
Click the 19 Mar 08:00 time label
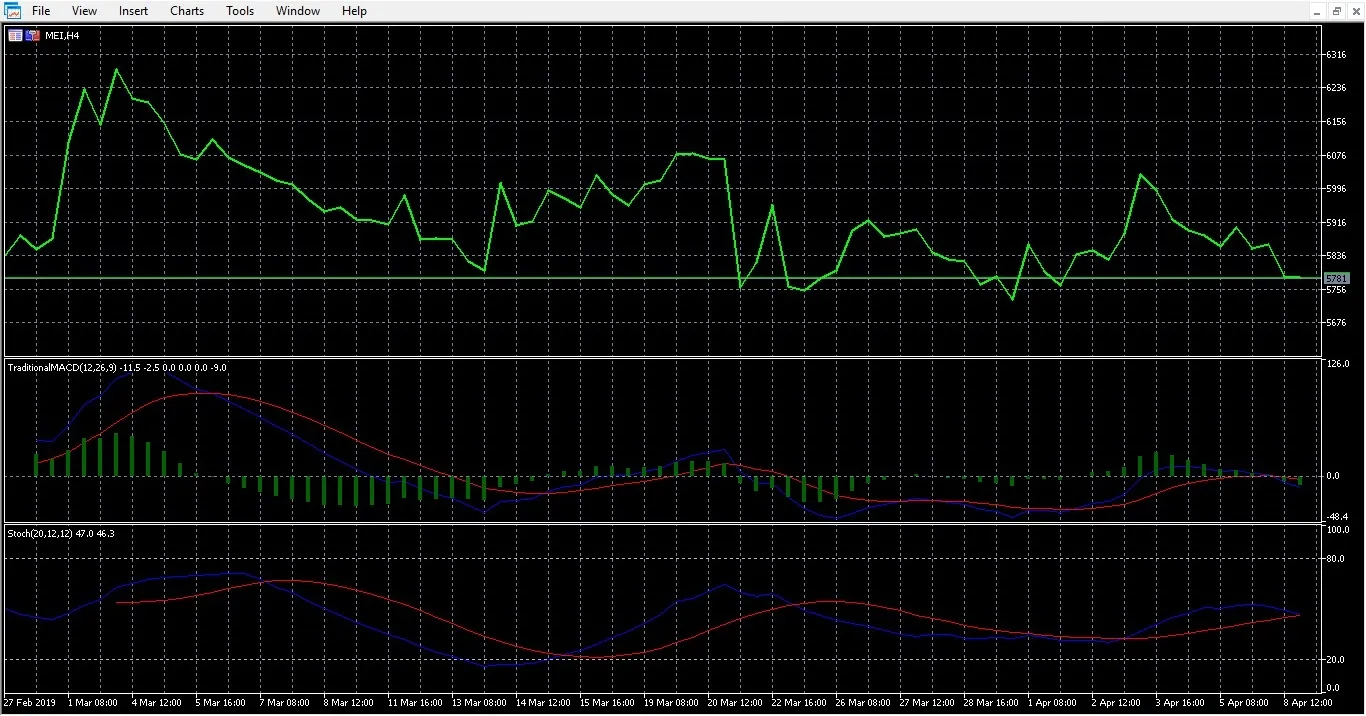[x=671, y=703]
